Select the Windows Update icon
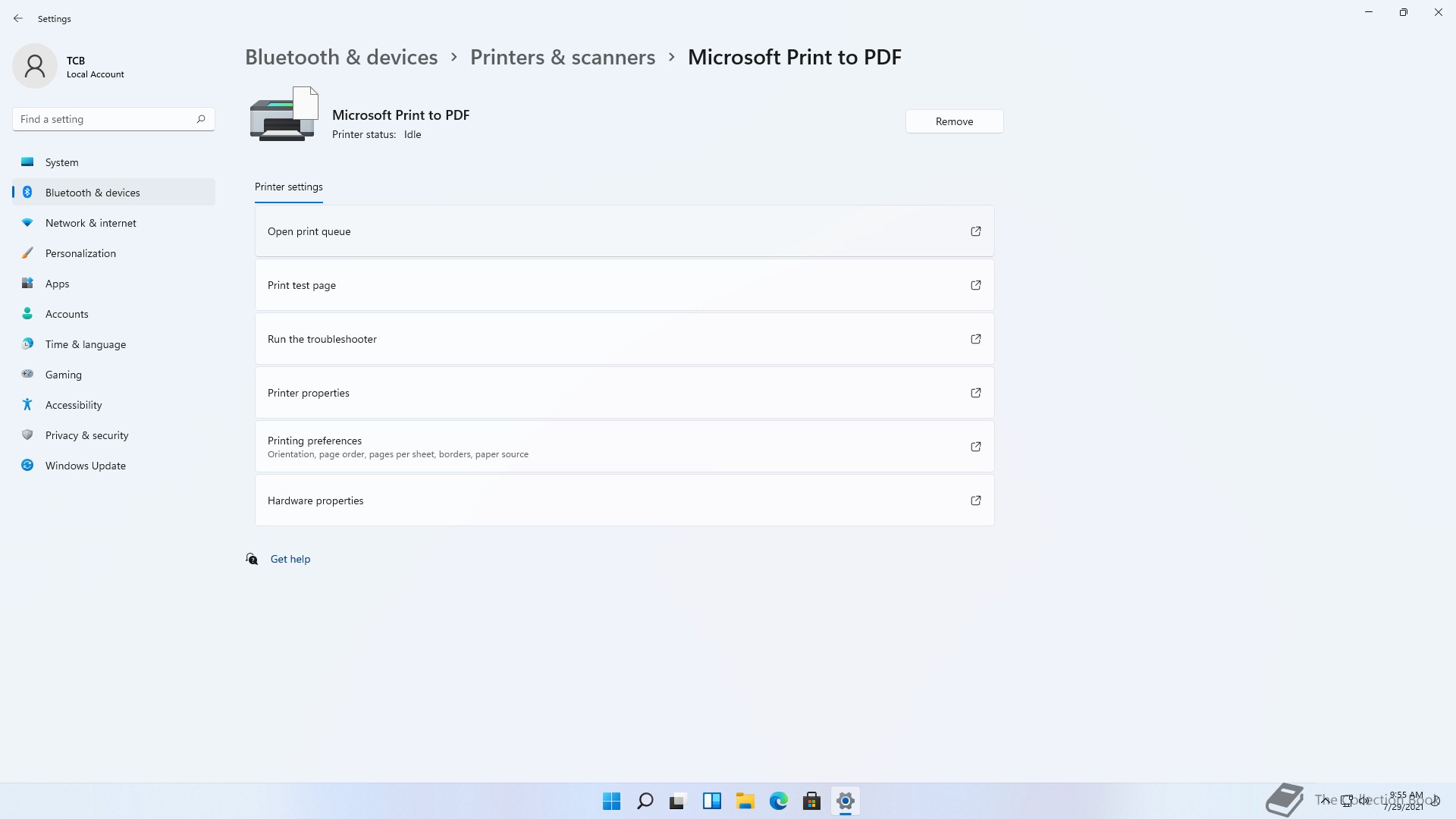The height and width of the screenshot is (819, 1456). tap(27, 465)
